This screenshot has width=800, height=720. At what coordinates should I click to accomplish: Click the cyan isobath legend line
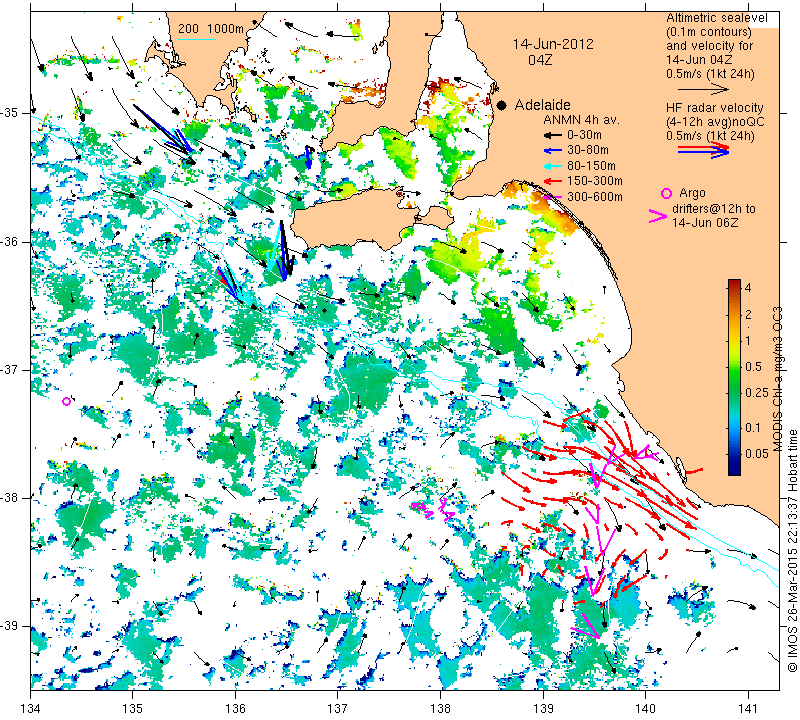(197, 39)
